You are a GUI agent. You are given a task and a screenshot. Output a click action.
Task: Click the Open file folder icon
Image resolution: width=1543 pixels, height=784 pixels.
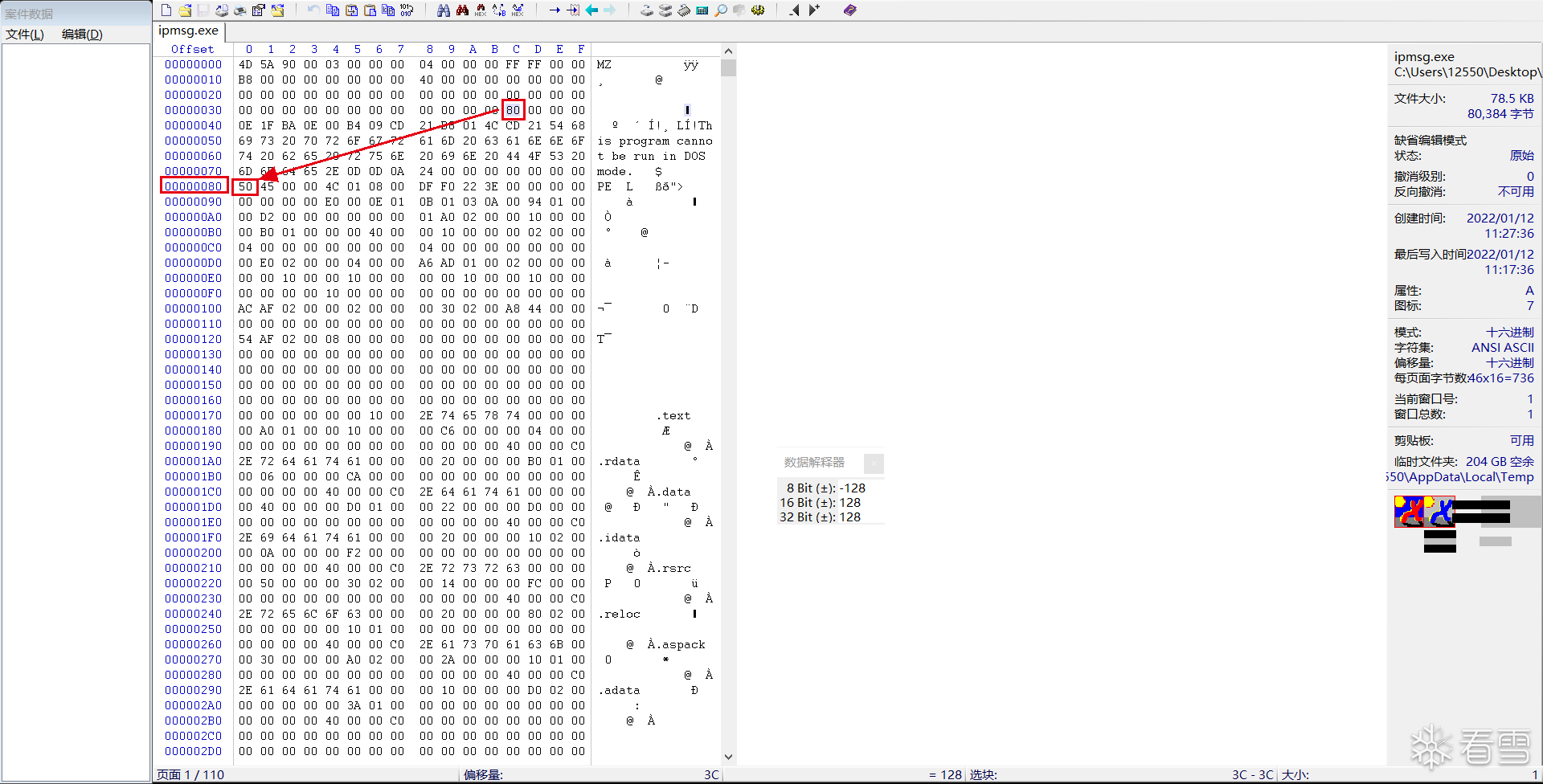[185, 10]
